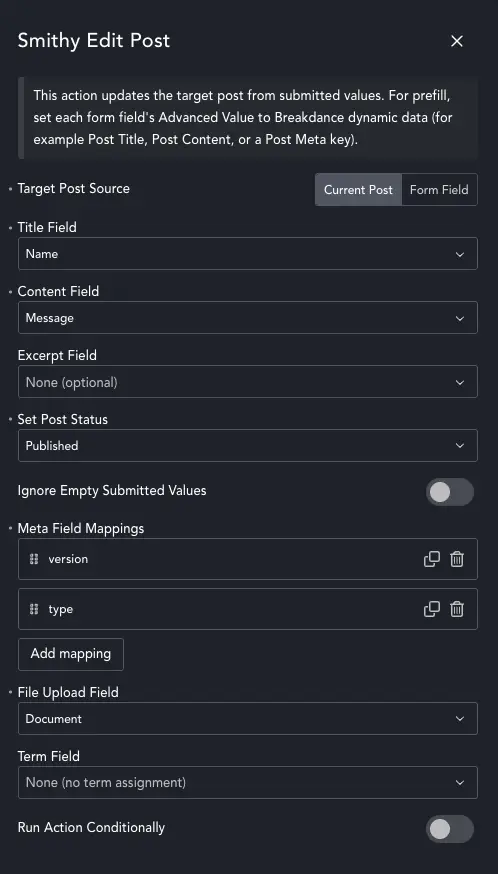Open the Content Field Message dropdown
Image resolution: width=498 pixels, height=874 pixels.
pos(248,318)
